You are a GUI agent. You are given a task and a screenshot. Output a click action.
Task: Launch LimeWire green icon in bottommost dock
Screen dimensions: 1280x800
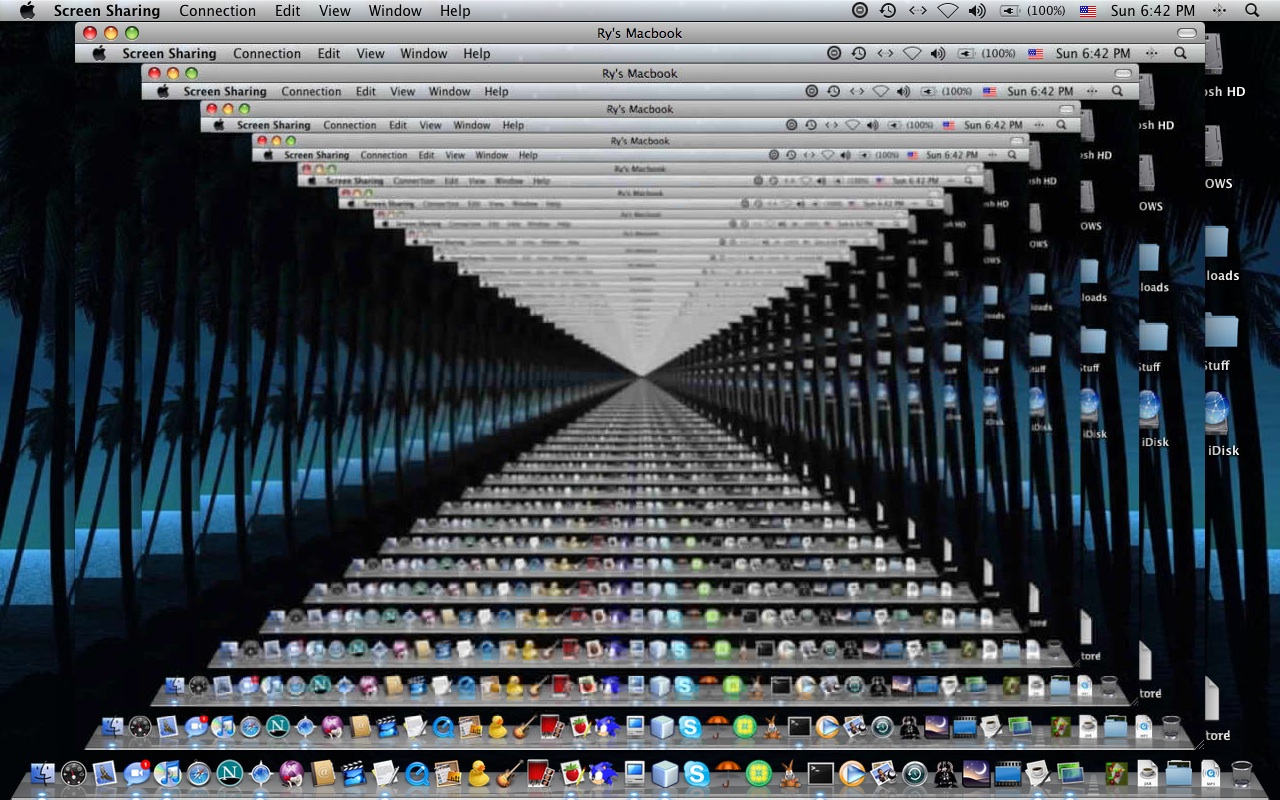(x=759, y=773)
